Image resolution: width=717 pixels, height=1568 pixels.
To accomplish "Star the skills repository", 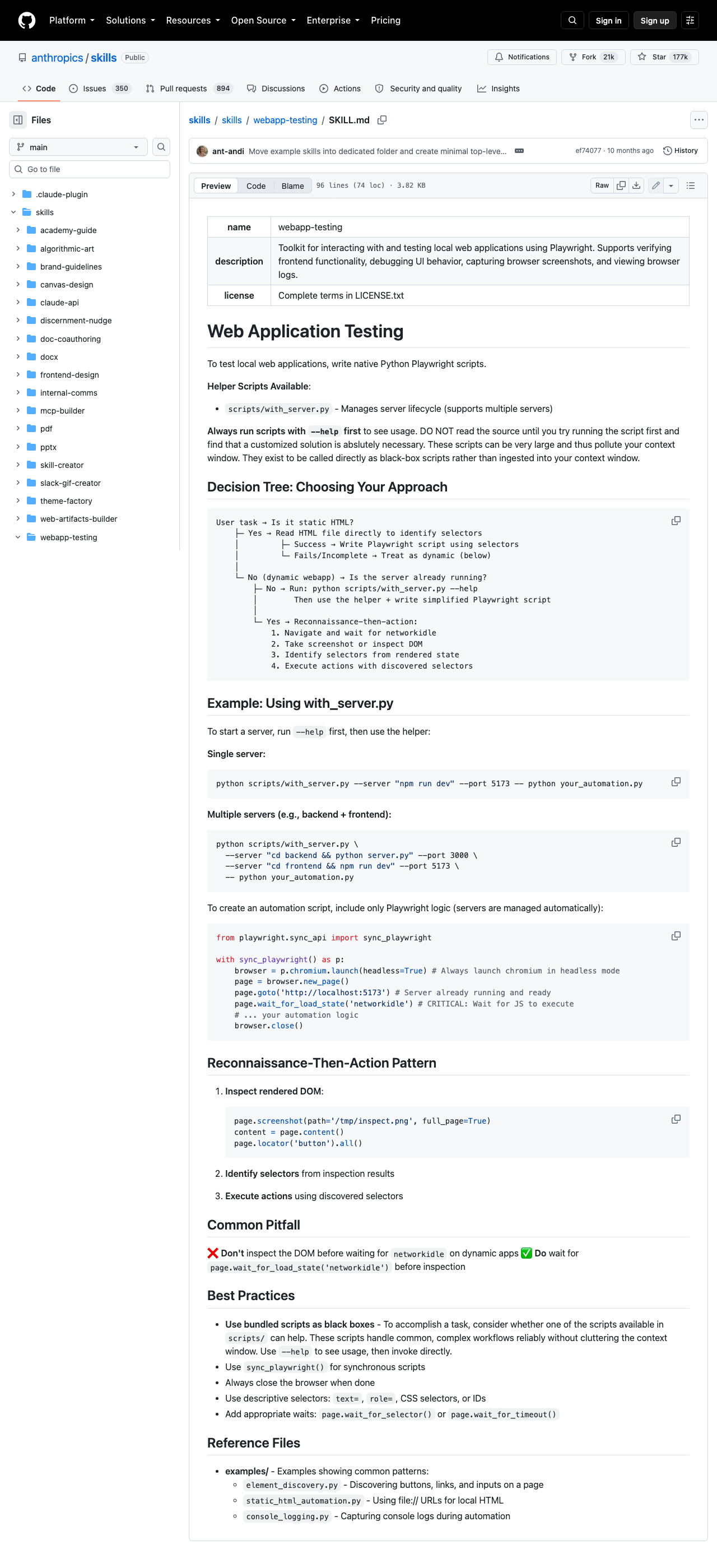I will [664, 57].
